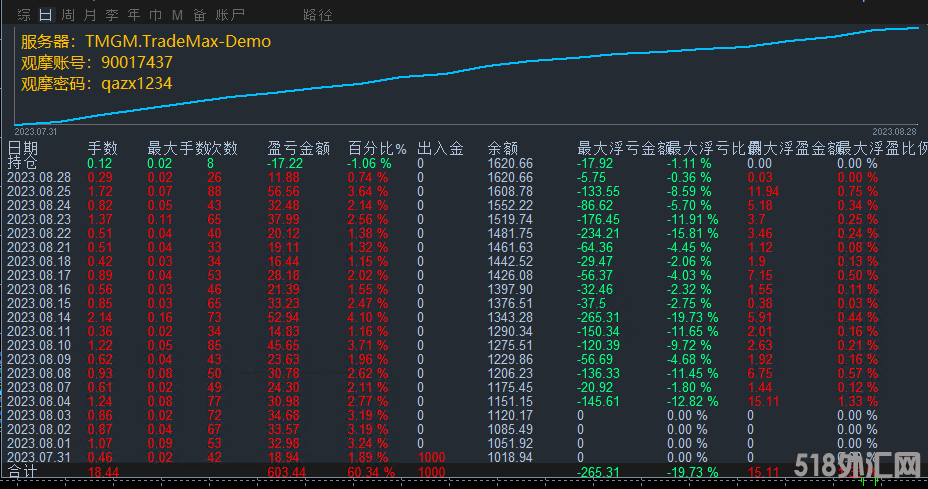Viewport: 928px width, 489px height.
Task: Select the 2023.08.14 date row
Action: pyautogui.click(x=38, y=318)
